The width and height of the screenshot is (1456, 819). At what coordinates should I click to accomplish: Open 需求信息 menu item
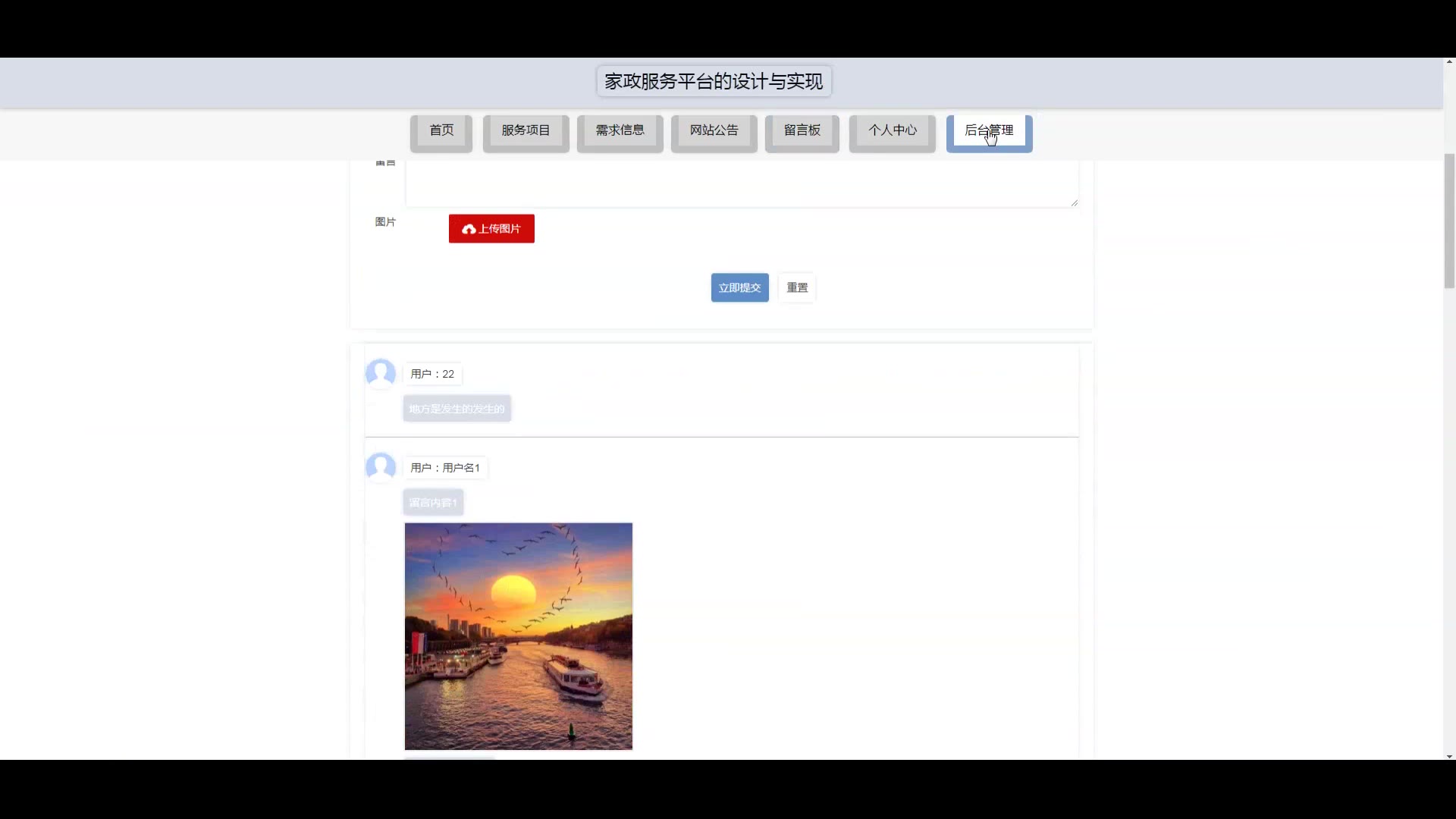point(620,130)
